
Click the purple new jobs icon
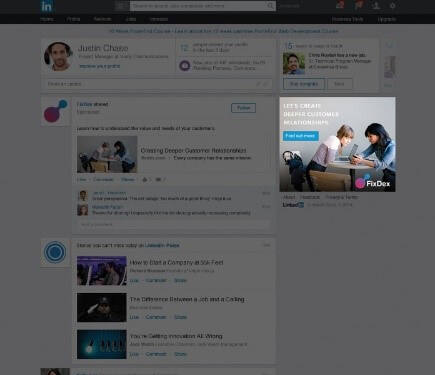pos(185,65)
